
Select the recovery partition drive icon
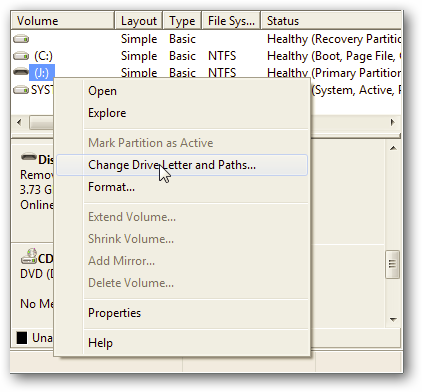(x=21, y=39)
